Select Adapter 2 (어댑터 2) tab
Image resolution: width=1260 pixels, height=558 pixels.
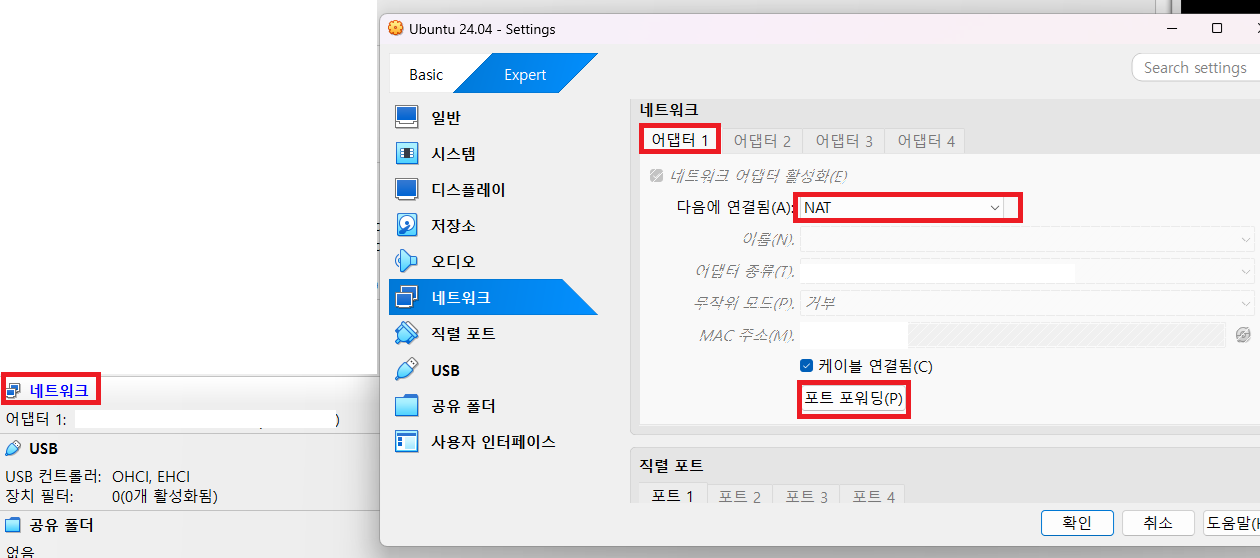[762, 141]
